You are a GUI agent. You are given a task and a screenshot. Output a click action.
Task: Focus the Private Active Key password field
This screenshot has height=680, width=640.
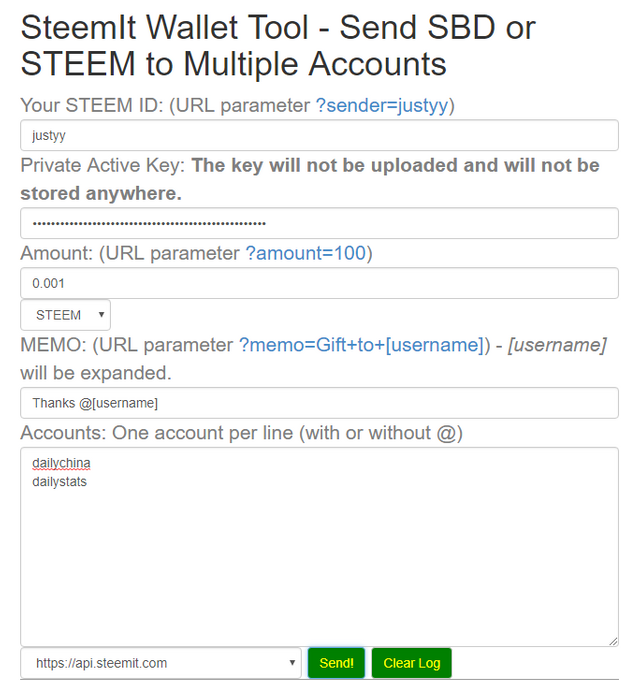[319, 223]
